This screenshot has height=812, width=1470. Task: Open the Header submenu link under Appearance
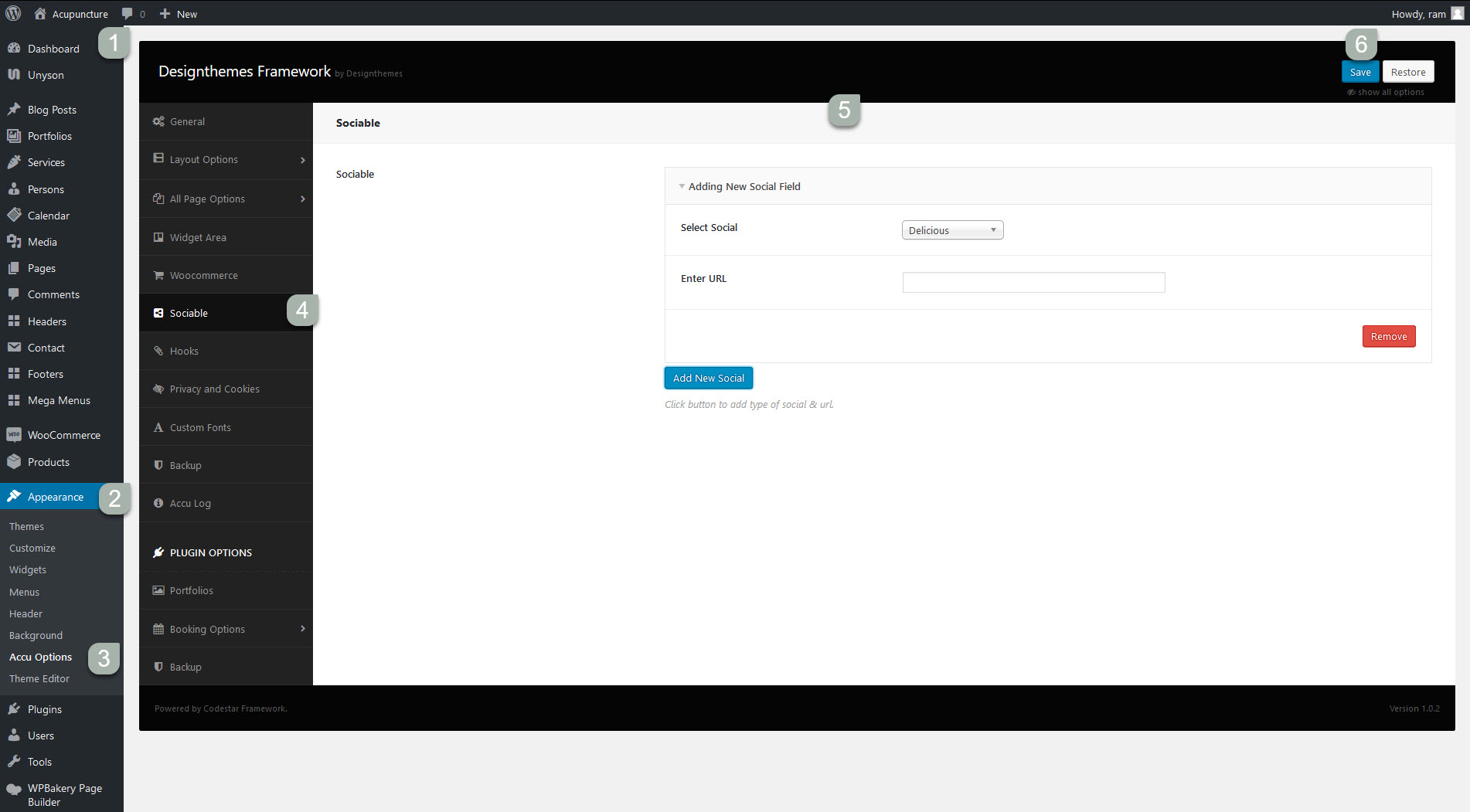pyautogui.click(x=26, y=613)
